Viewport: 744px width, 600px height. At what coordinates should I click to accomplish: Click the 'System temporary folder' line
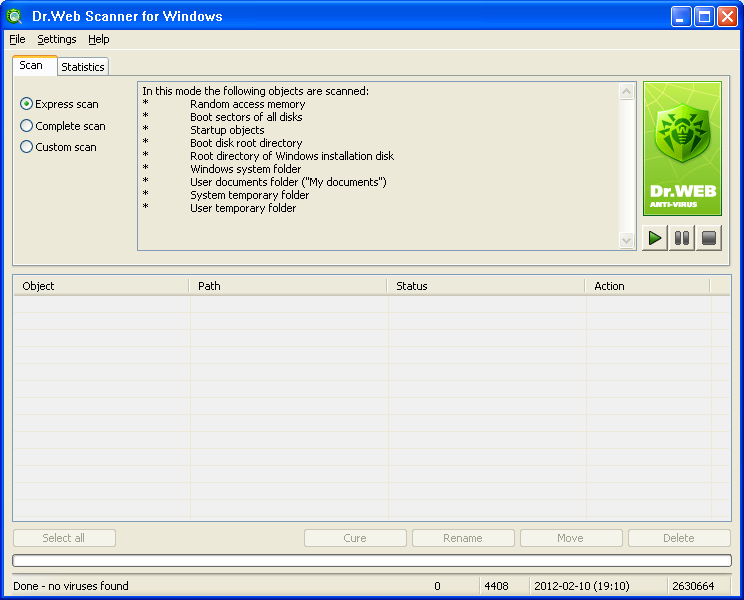coord(250,195)
